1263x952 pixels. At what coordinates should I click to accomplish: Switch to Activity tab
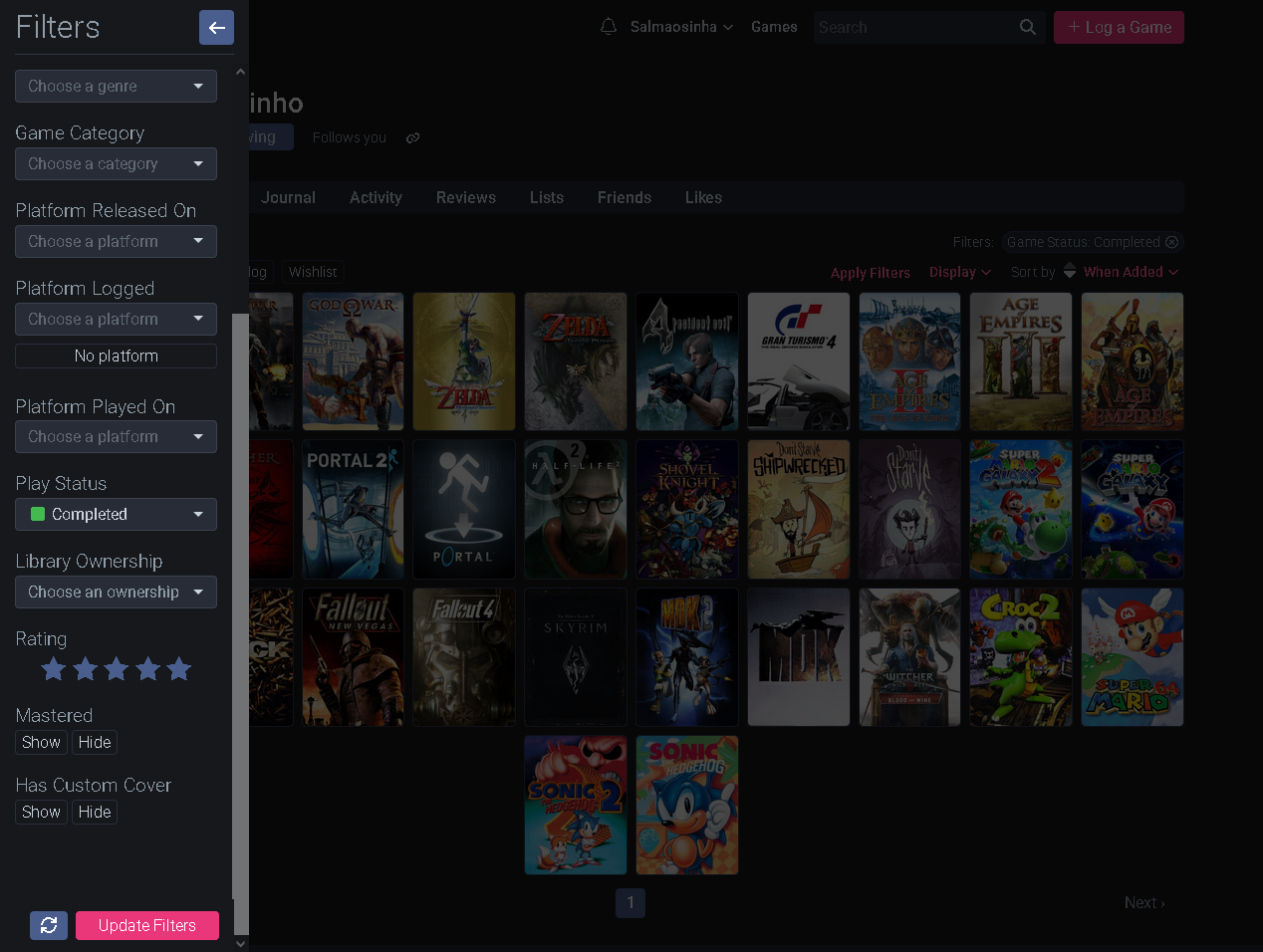pyautogui.click(x=376, y=198)
